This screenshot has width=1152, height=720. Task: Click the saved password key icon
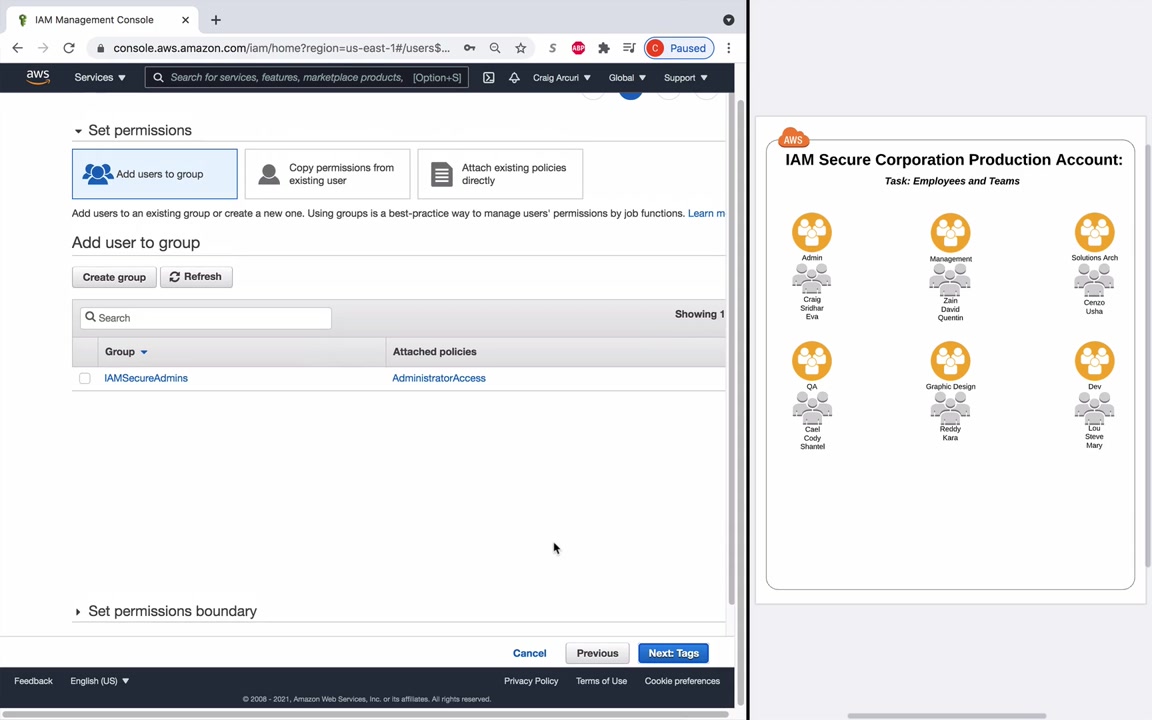pyautogui.click(x=469, y=48)
